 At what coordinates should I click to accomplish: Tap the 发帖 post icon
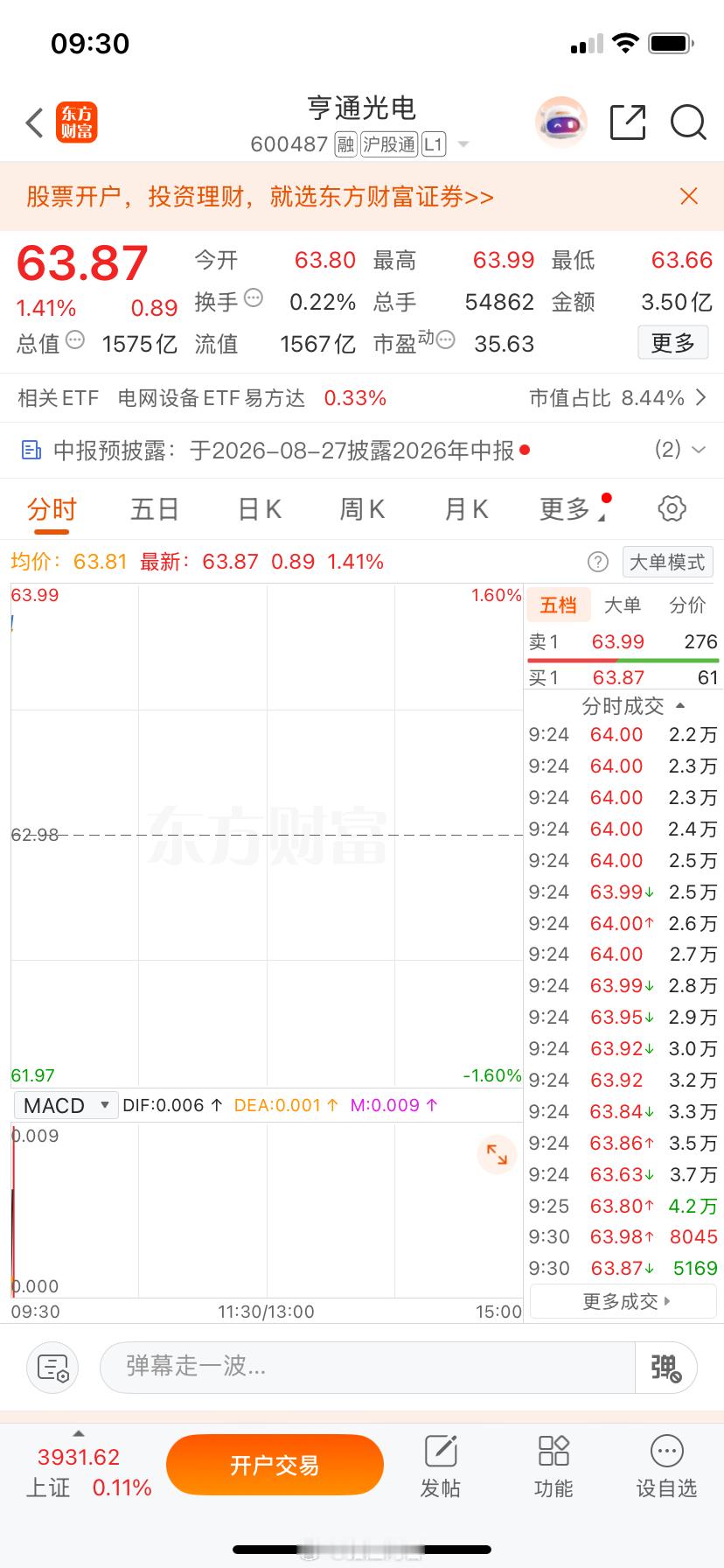tap(441, 1467)
